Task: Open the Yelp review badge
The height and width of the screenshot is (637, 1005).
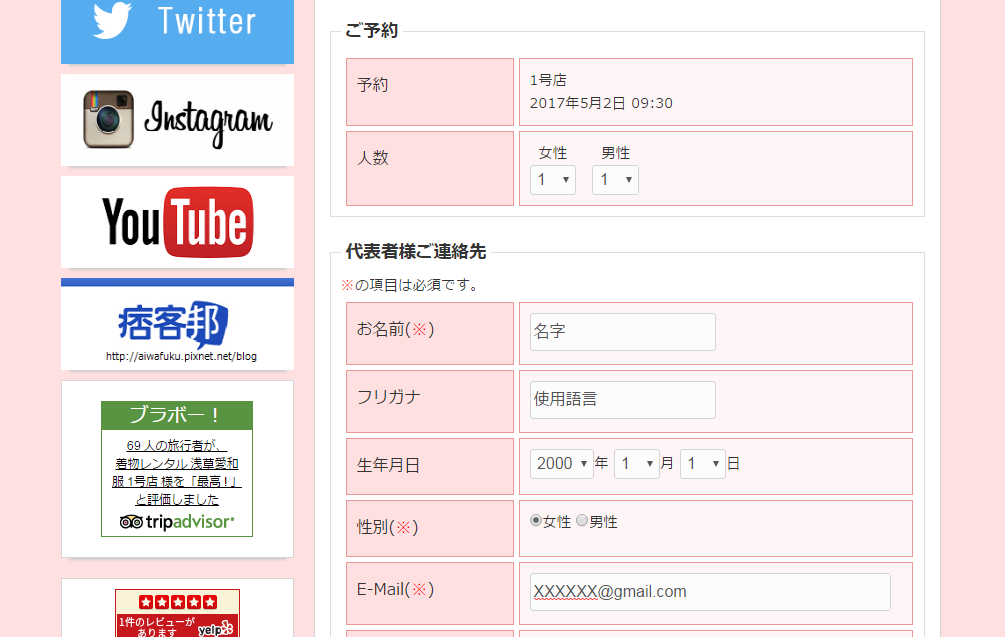Action: [178, 613]
